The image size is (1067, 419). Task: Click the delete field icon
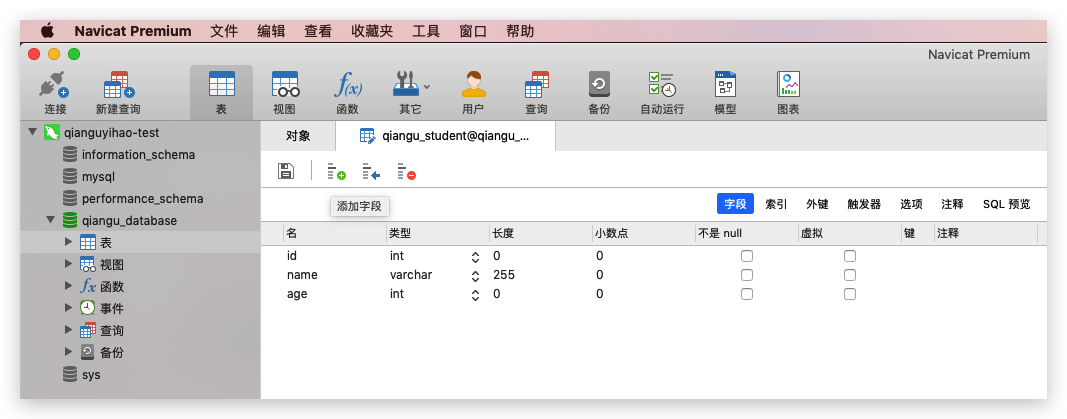406,172
